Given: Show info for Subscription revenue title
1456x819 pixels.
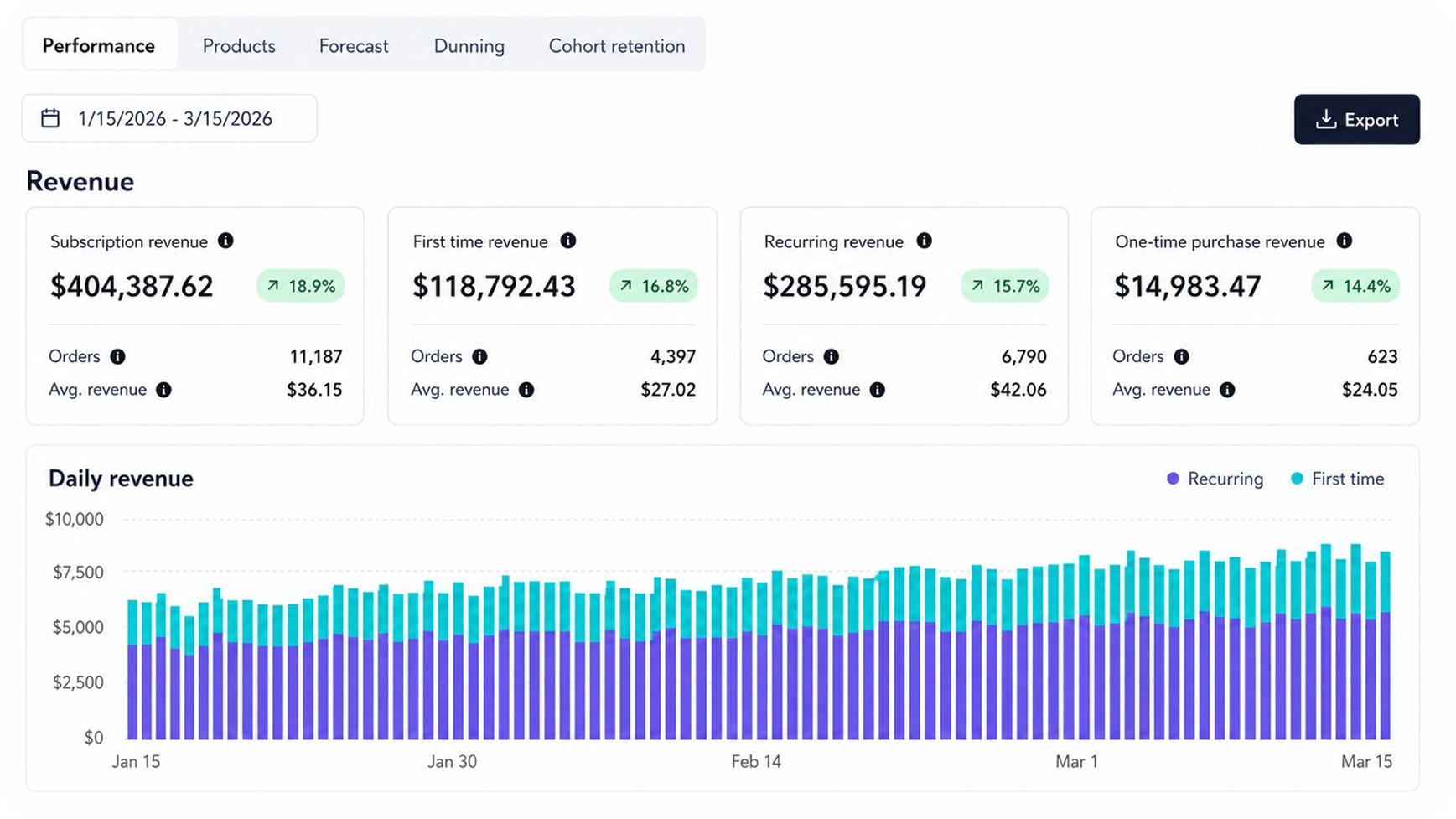Looking at the screenshot, I should pos(225,241).
